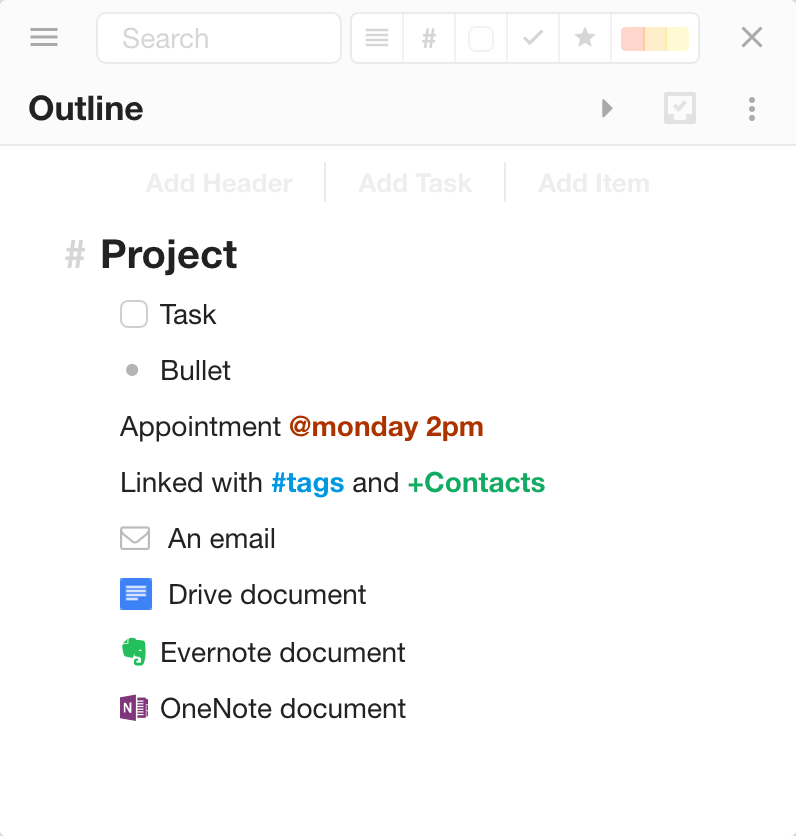Open the purple OneNote icon
The image size is (796, 836).
tap(134, 708)
